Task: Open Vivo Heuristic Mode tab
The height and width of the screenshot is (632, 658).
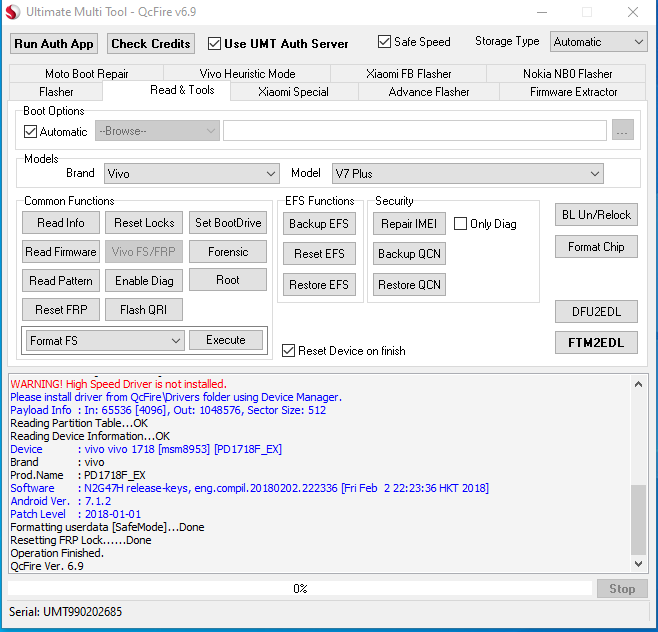Action: pos(247,74)
